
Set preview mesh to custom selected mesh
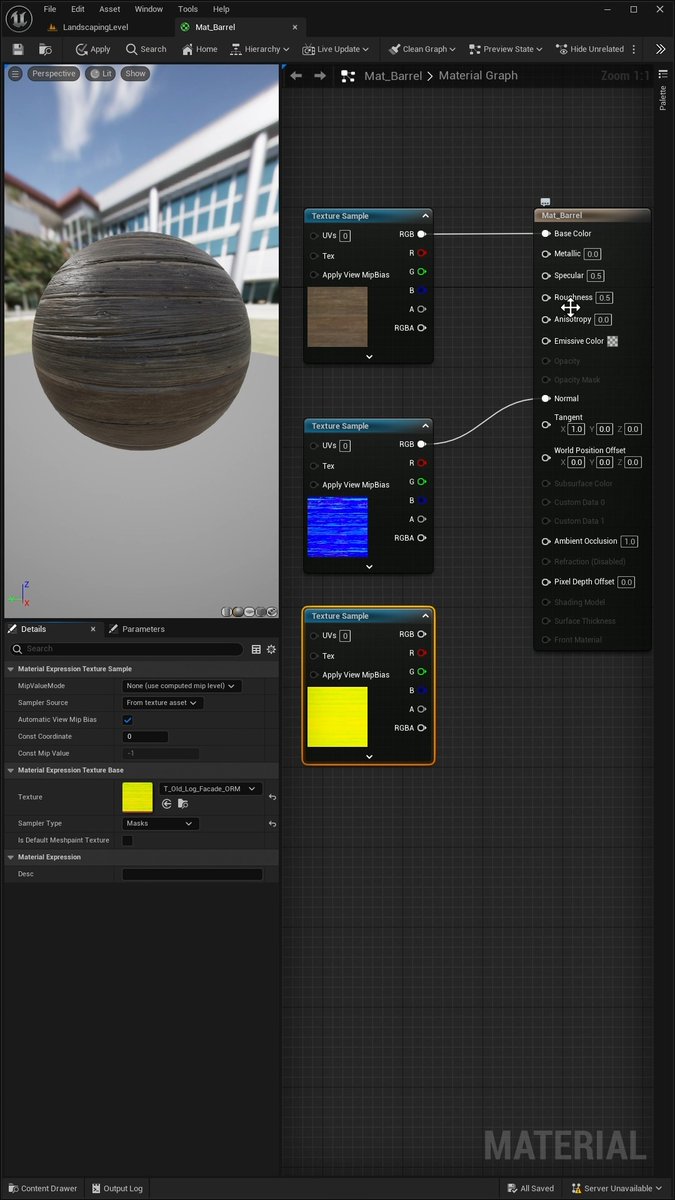coord(271,612)
